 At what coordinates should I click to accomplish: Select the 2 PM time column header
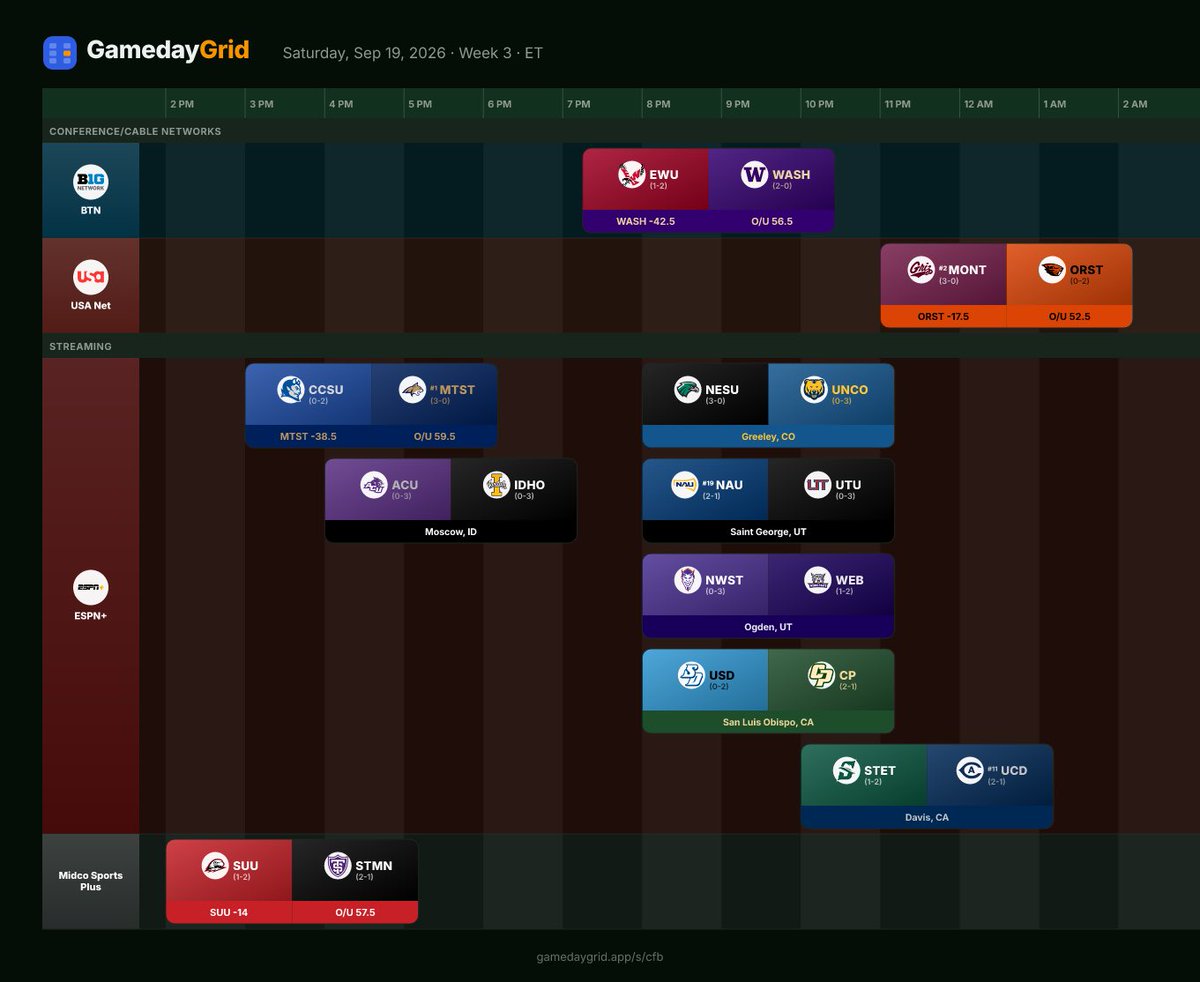click(182, 104)
